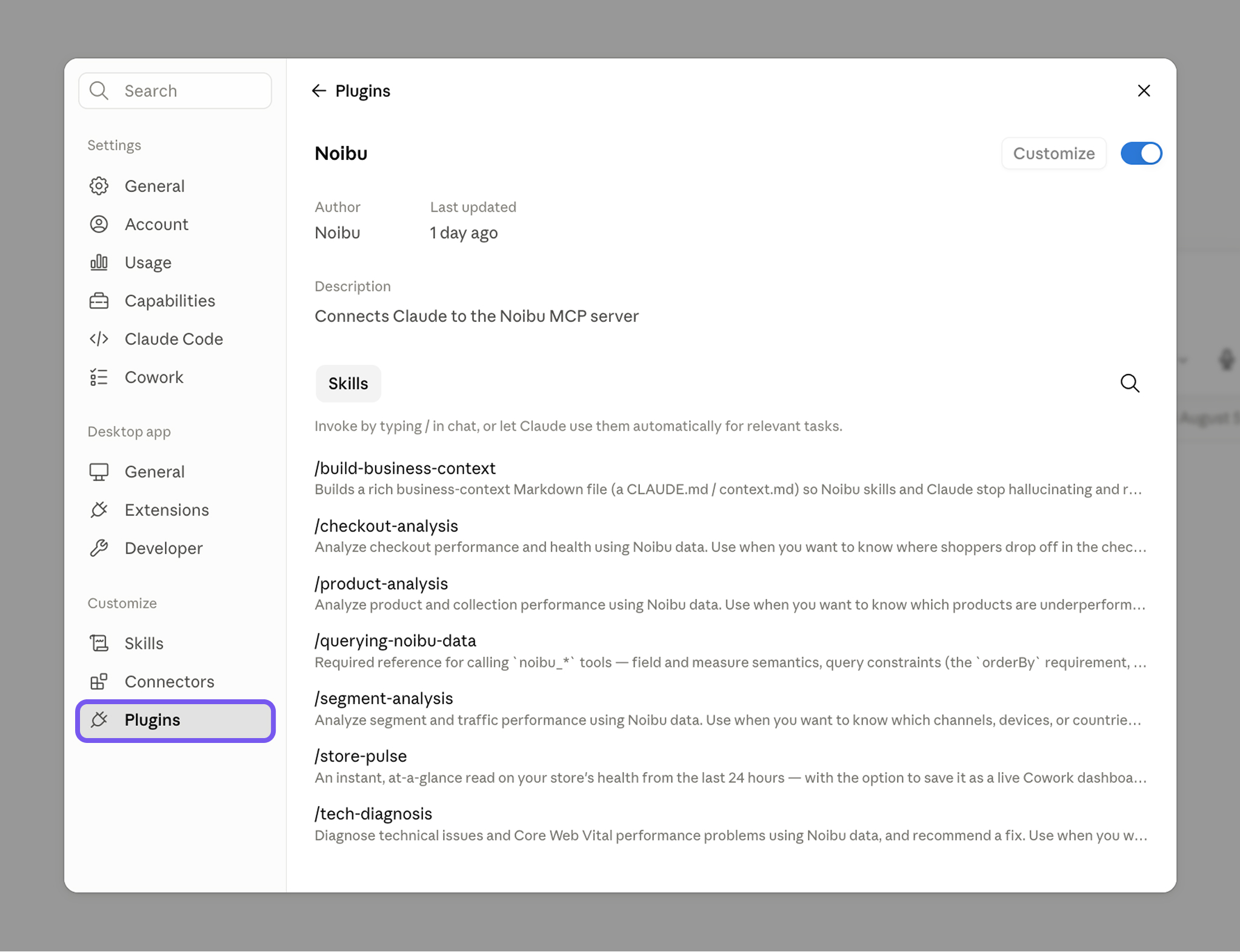Click the Description label
The image size is (1240, 952).
coord(352,286)
